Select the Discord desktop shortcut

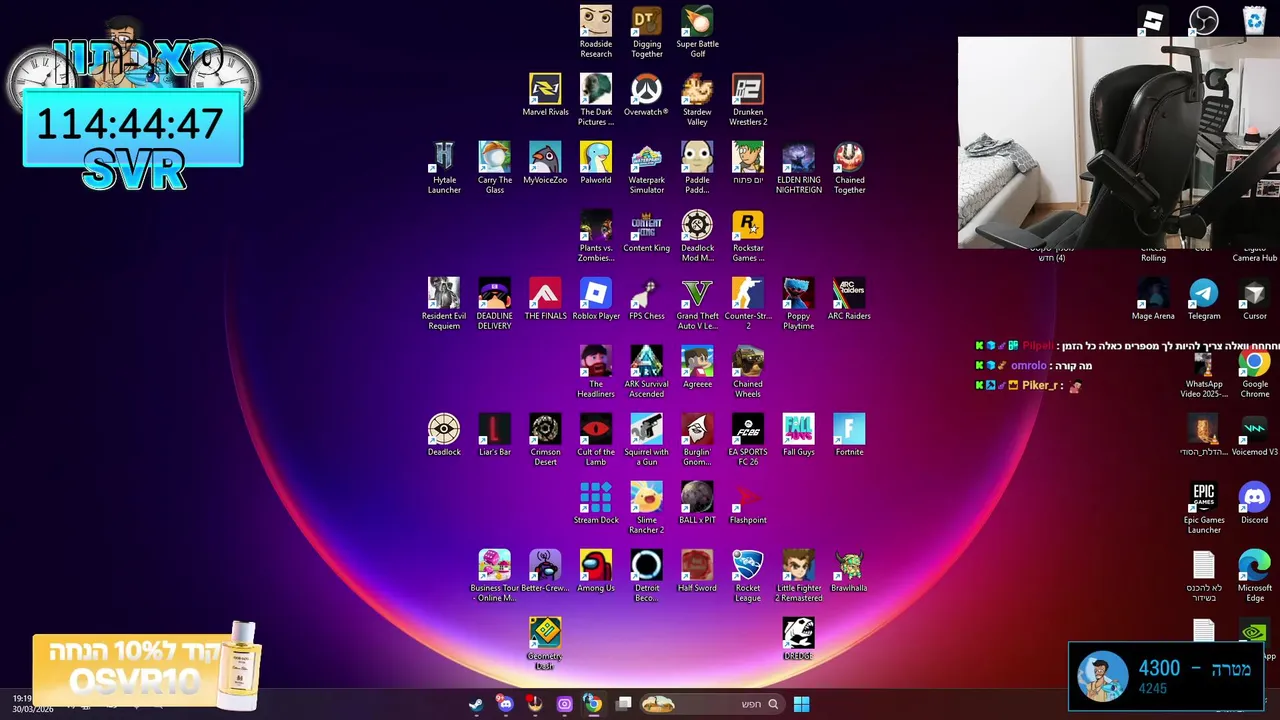1255,497
